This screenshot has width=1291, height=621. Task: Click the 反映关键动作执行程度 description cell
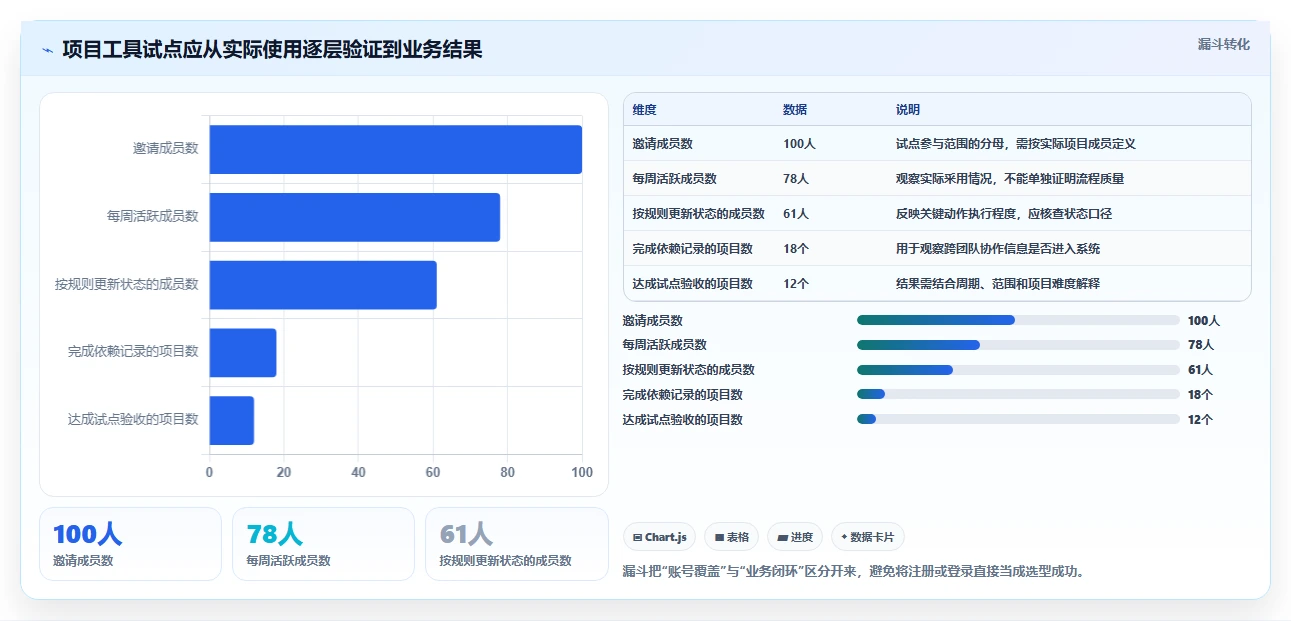pyautogui.click(x=1004, y=214)
